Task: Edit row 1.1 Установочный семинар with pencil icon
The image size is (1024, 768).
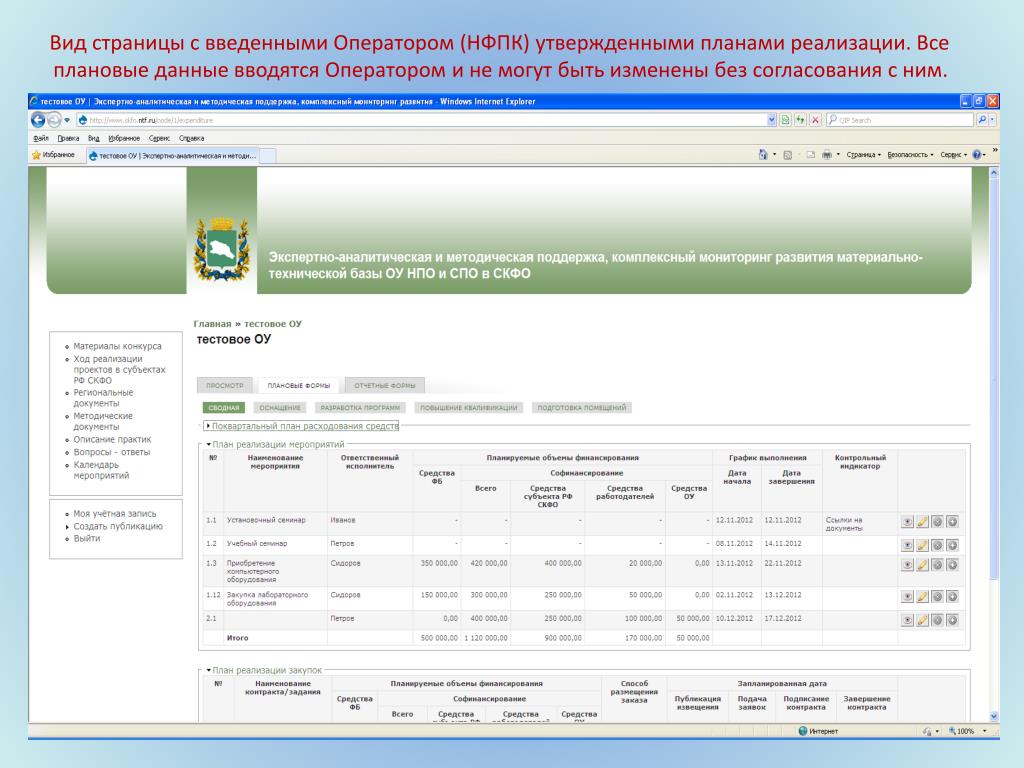Action: (x=922, y=522)
